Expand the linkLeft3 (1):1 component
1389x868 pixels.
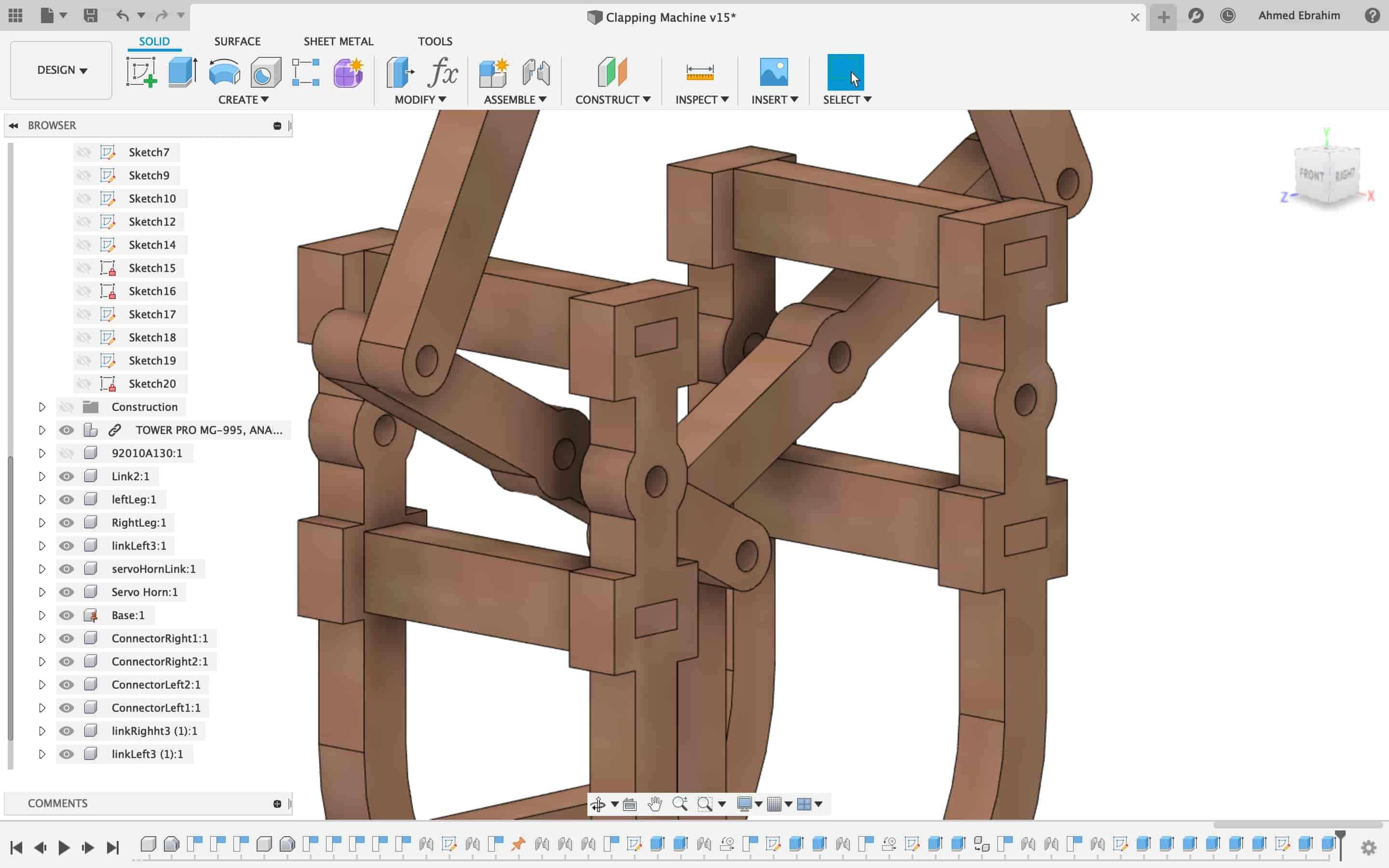coord(42,754)
